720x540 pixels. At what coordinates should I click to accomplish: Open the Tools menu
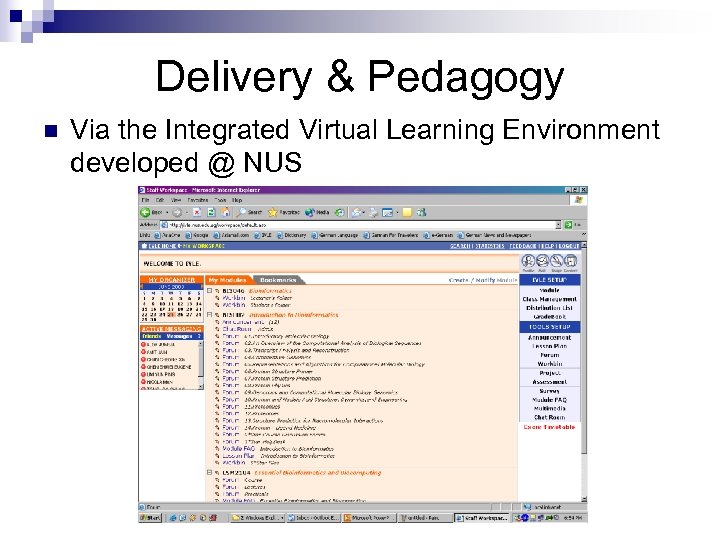coord(221,200)
